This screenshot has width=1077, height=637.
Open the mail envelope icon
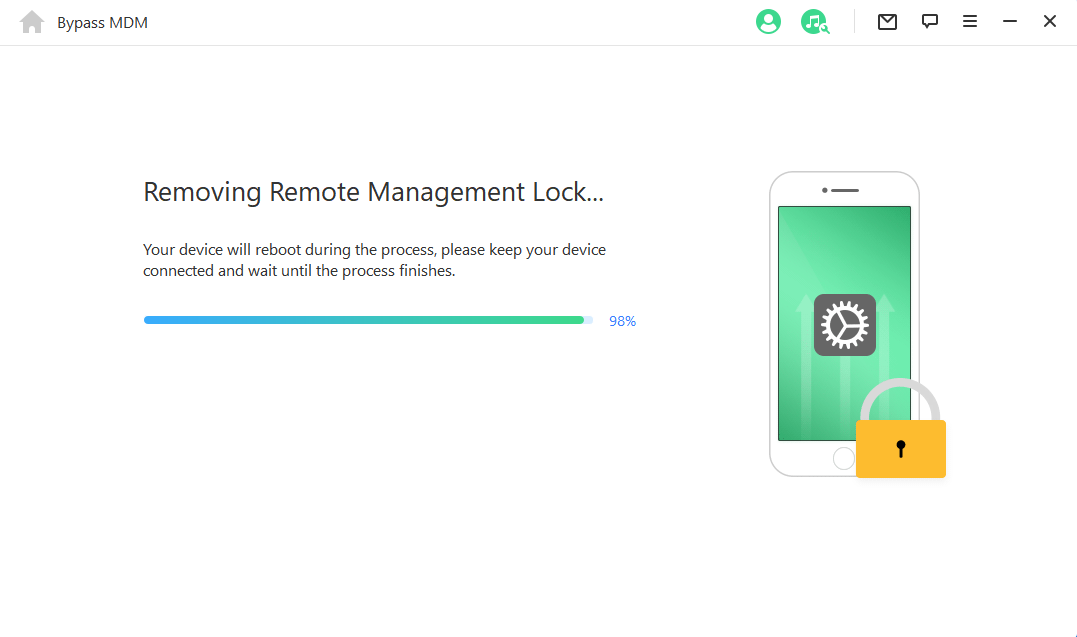click(887, 22)
